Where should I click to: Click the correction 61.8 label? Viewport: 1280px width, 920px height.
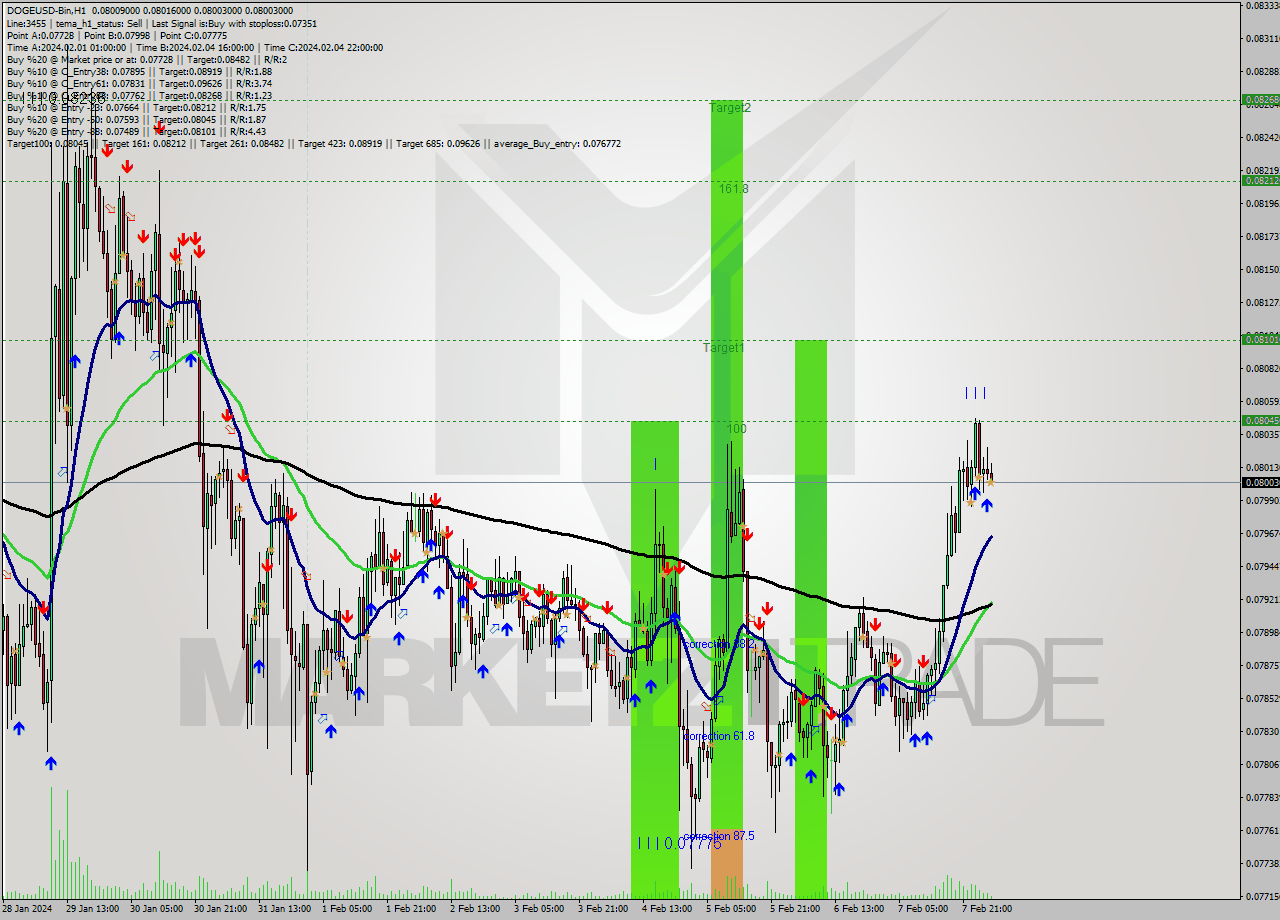pos(719,736)
